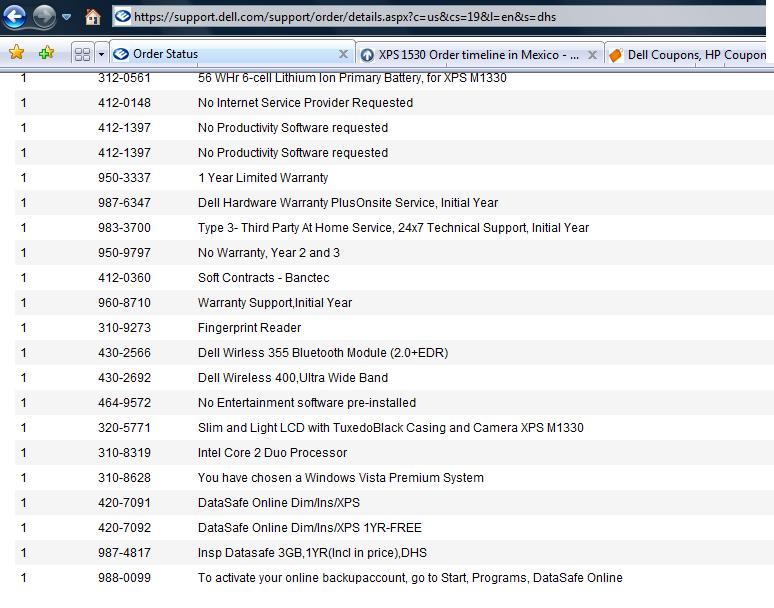Click SKU 310-8319

tap(124, 453)
